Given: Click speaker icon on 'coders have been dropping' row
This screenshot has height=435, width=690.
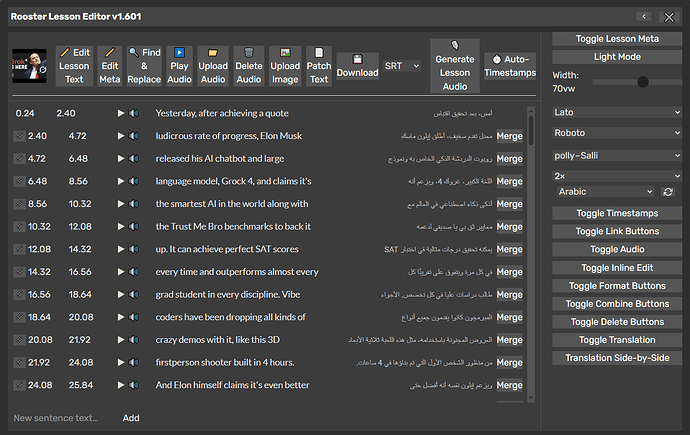Looking at the screenshot, I should (134, 318).
